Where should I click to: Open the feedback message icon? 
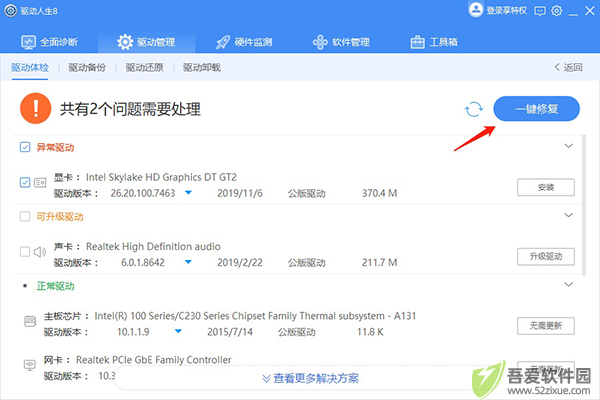tap(540, 11)
